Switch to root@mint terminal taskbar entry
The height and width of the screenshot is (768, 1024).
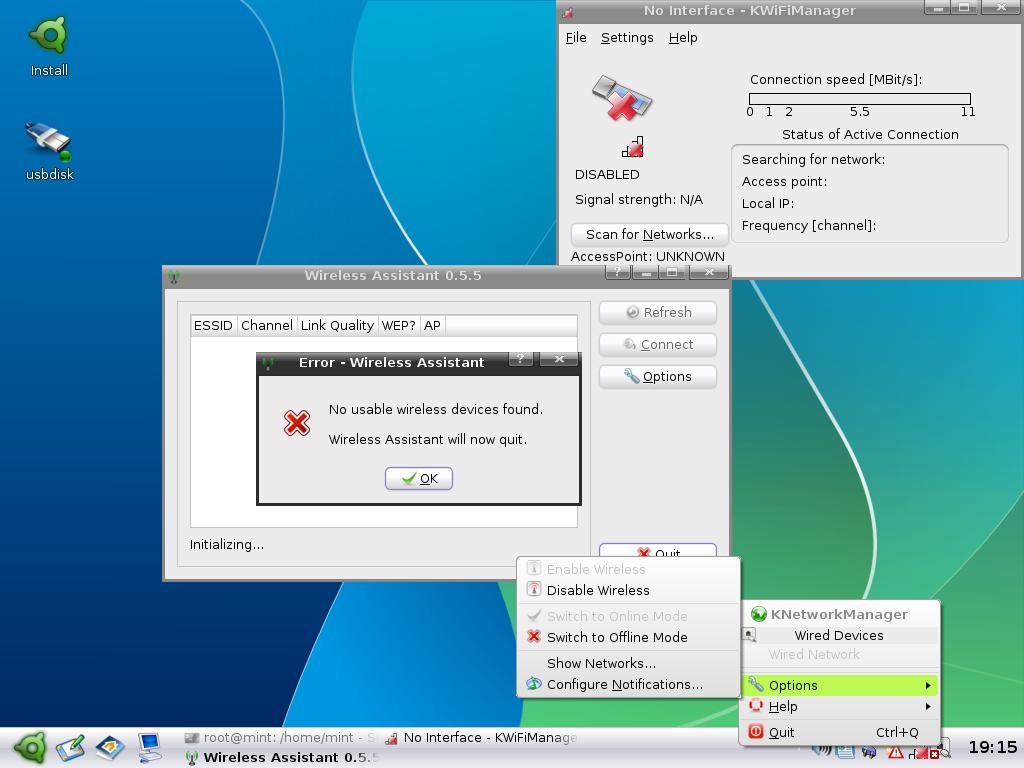point(281,738)
